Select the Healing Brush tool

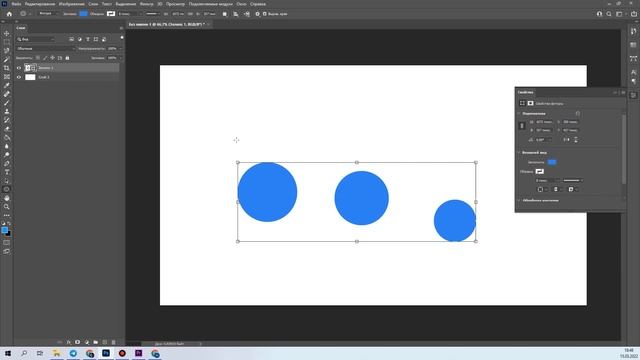click(7, 94)
